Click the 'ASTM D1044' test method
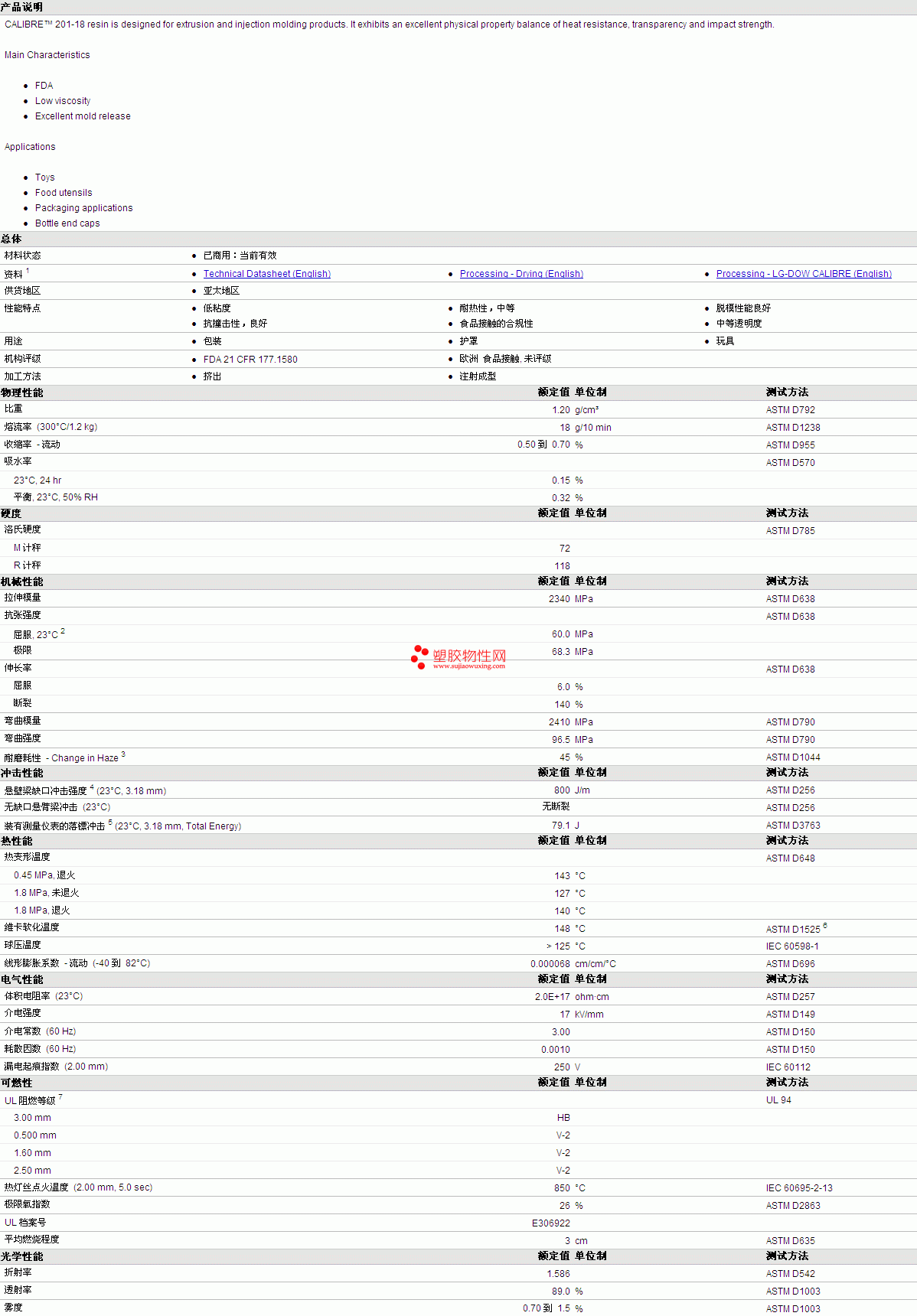Screen dimensions: 917x1316 coord(793,757)
